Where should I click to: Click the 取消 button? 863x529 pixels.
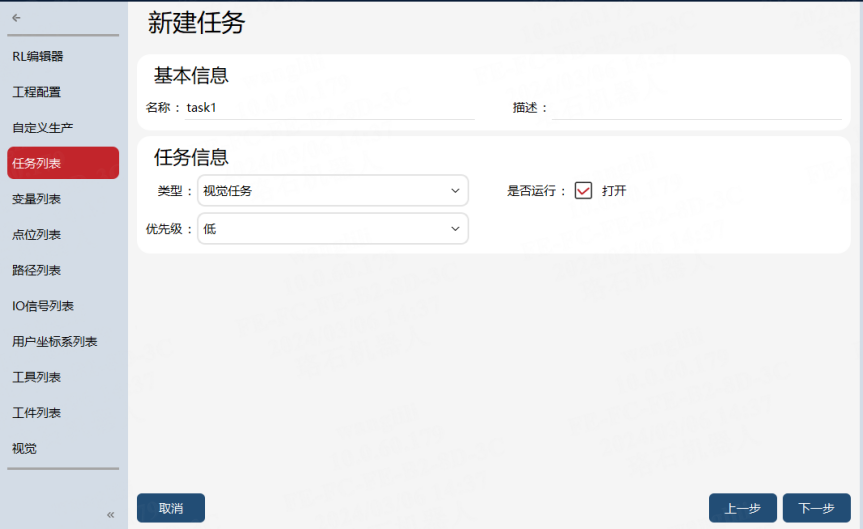point(171,508)
